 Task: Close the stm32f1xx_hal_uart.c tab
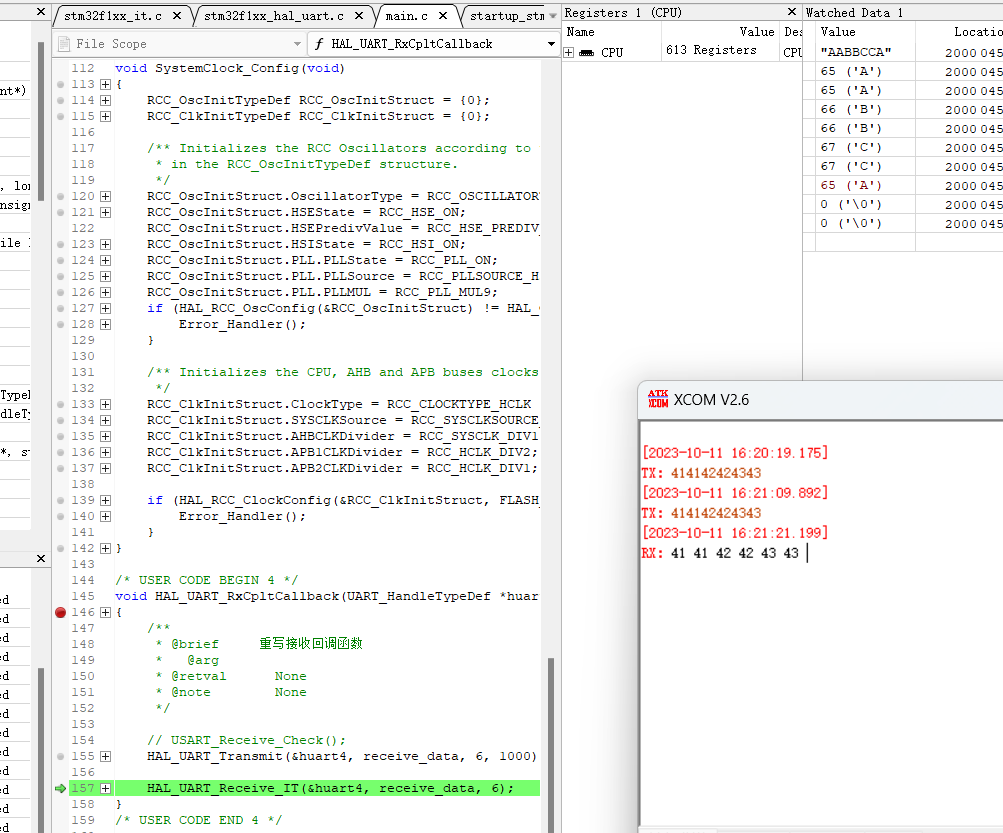359,16
